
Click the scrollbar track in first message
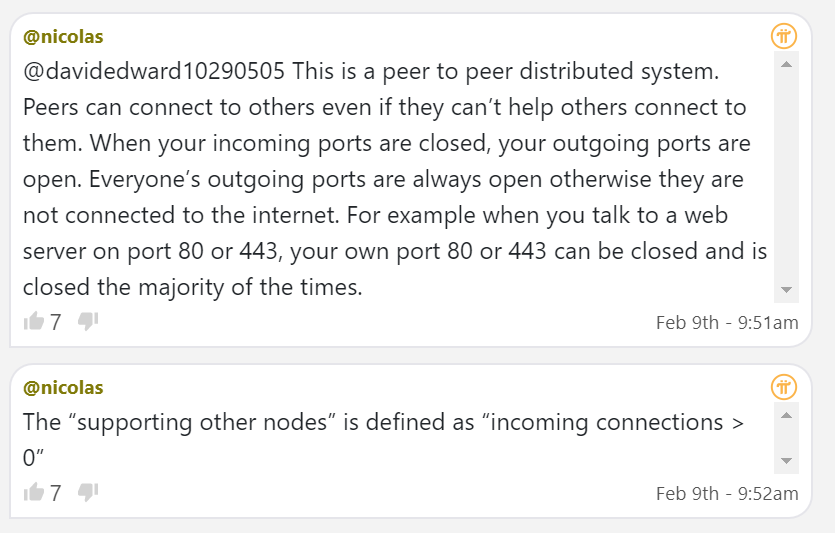coord(786,177)
